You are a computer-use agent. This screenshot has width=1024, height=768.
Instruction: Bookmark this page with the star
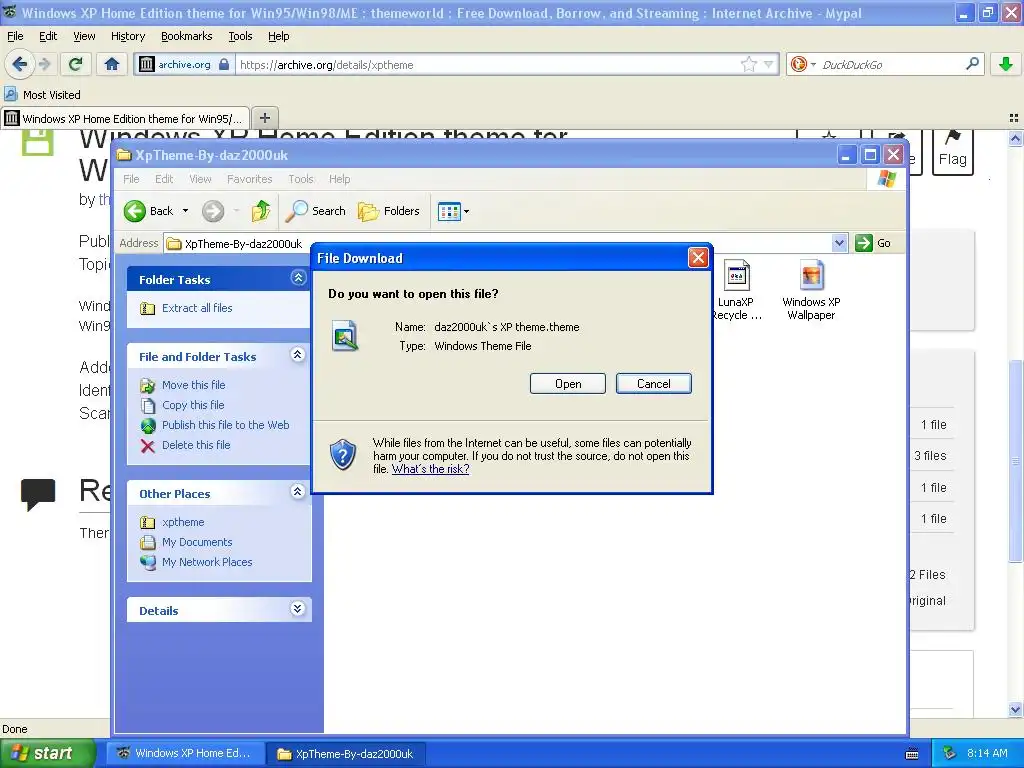pos(748,64)
